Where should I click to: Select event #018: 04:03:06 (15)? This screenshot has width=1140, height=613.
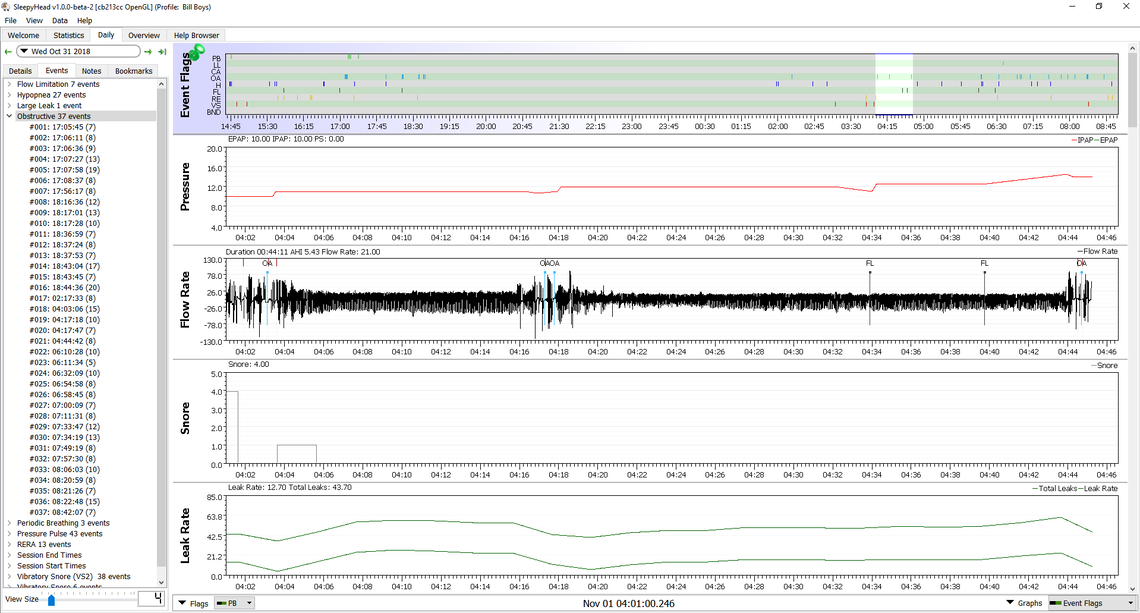click(65, 309)
